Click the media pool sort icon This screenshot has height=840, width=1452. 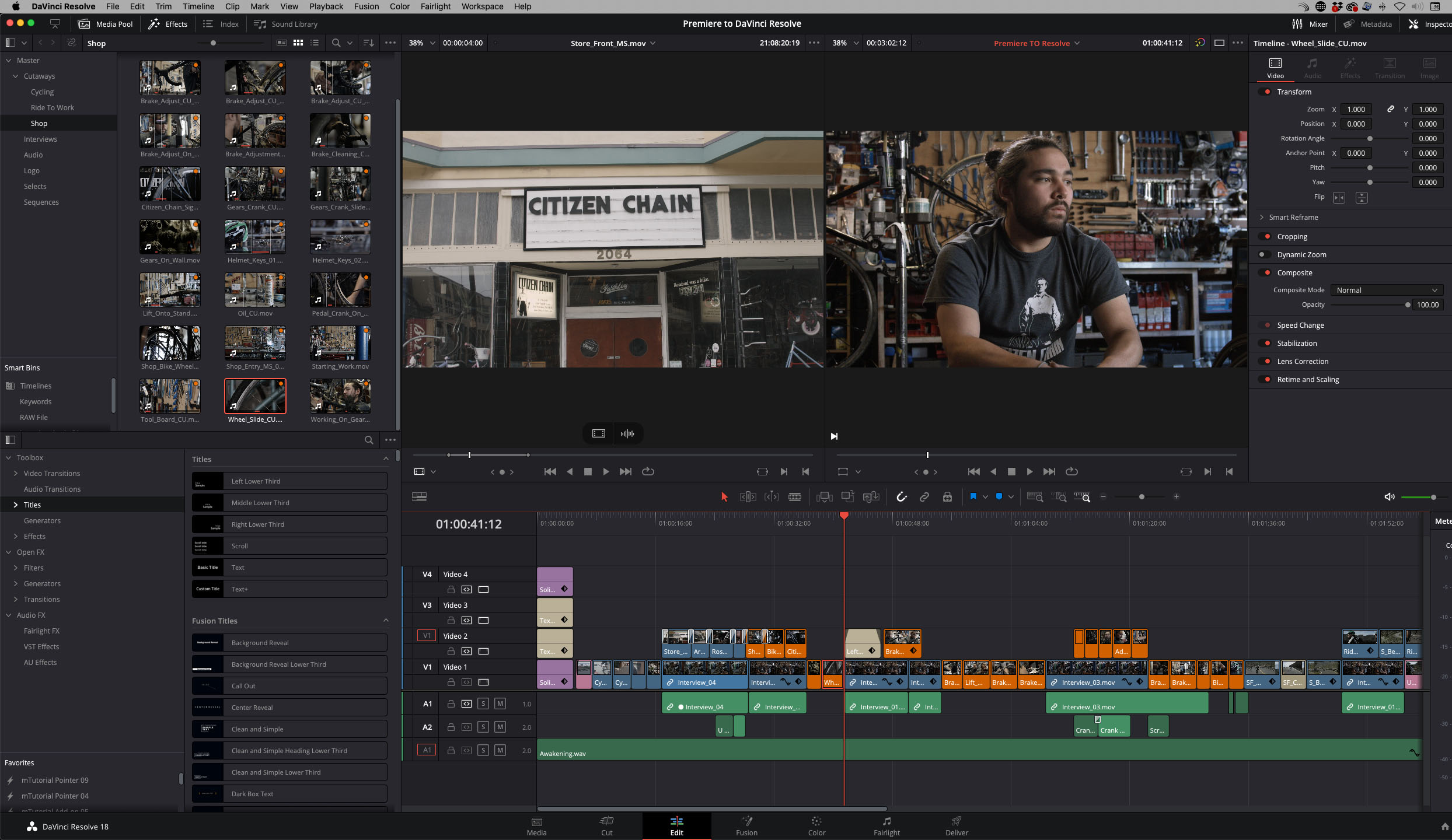[x=368, y=43]
